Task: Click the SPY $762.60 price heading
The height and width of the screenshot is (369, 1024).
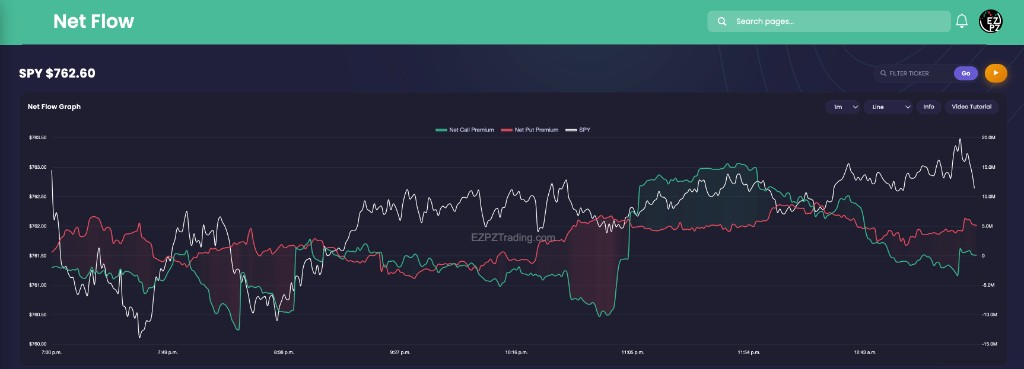Action: coord(57,74)
